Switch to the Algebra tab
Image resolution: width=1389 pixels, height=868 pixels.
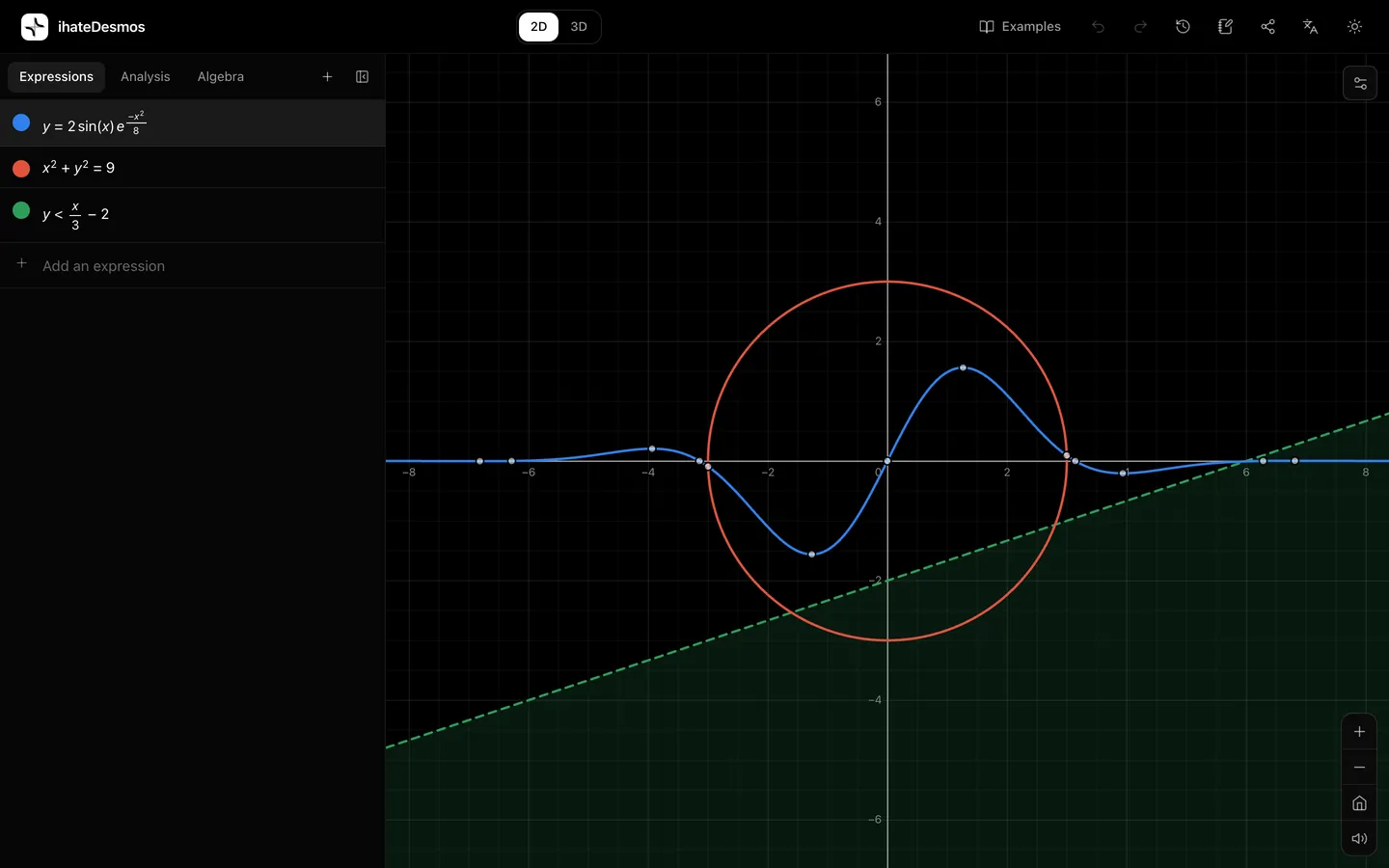pyautogui.click(x=220, y=77)
